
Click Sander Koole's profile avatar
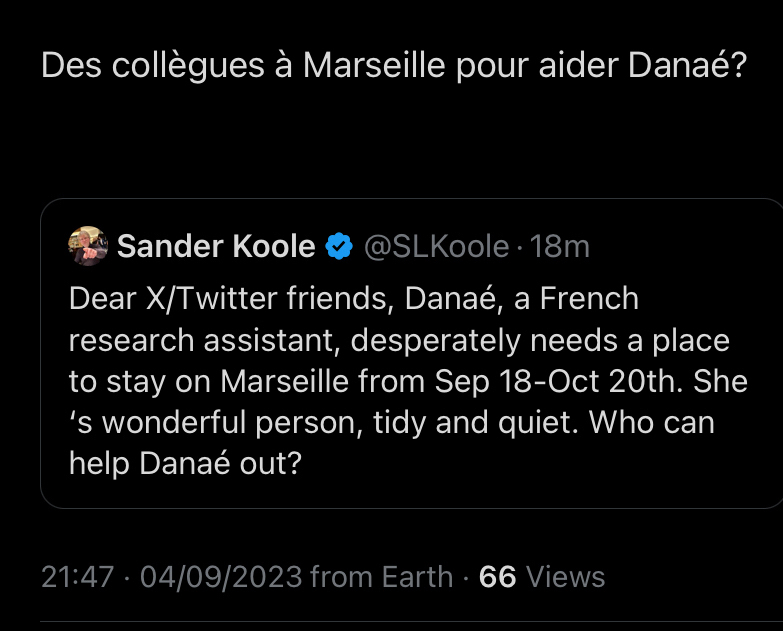tap(88, 246)
